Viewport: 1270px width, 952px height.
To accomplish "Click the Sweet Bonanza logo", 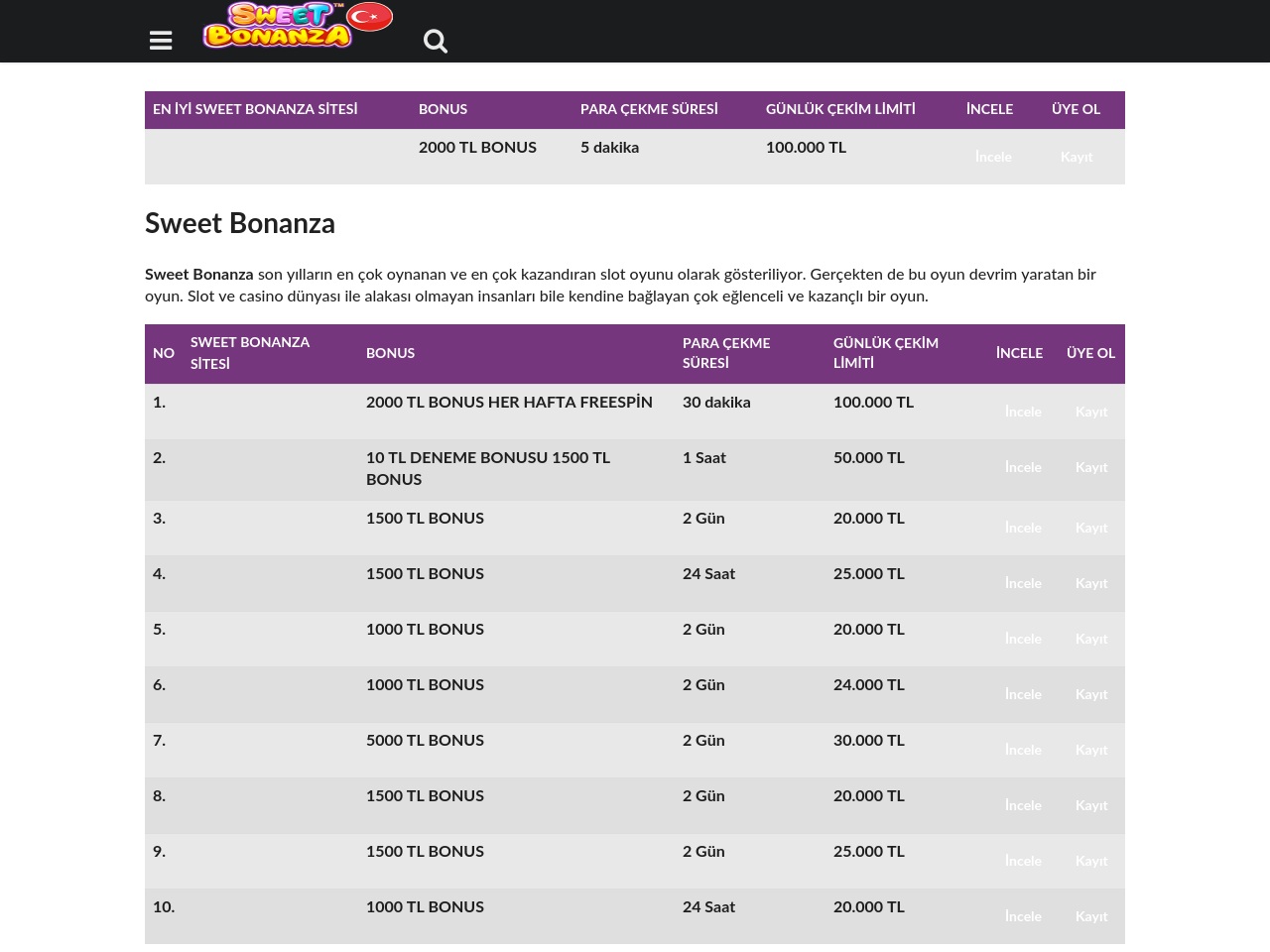I will click(298, 26).
